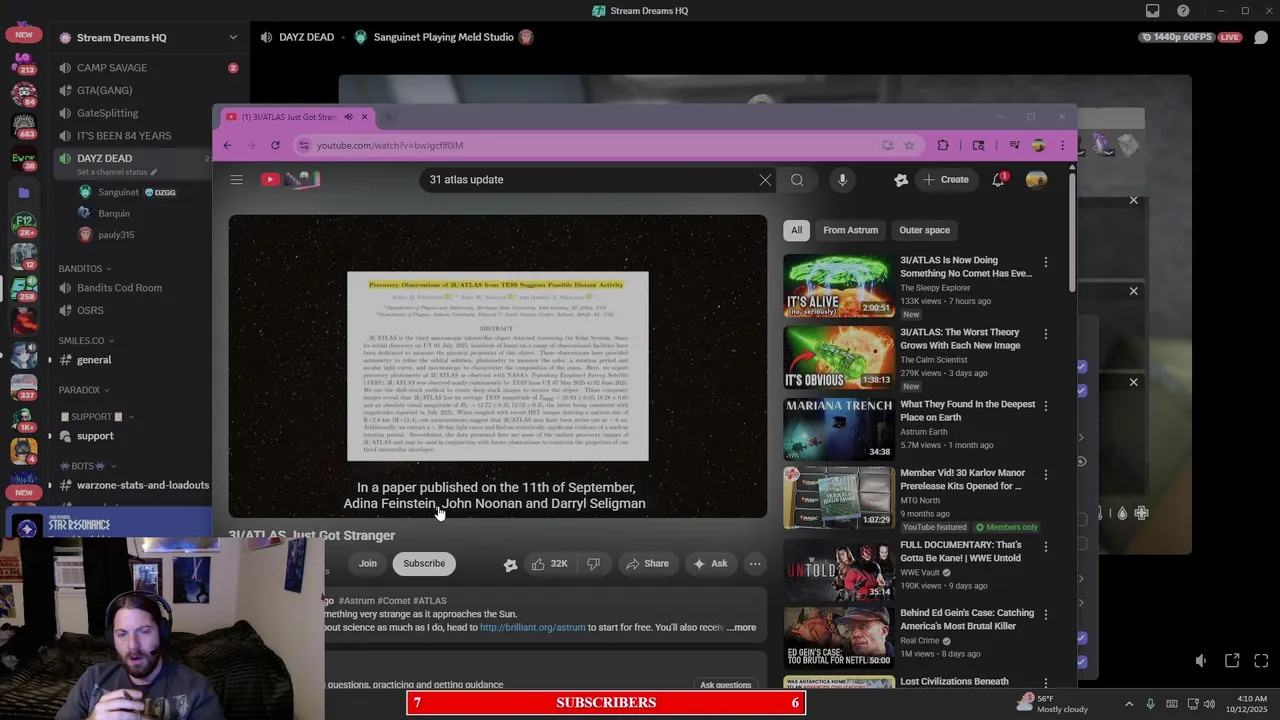
Task: Open Stream Dreams HQ server dropdown
Action: (233, 38)
